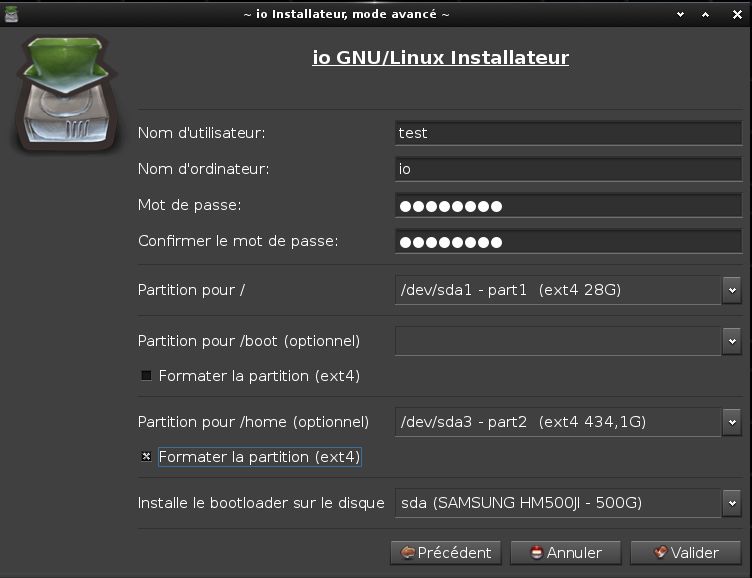Click sda (SAMSUNG HM500JI - 500G) combo box

point(558,503)
